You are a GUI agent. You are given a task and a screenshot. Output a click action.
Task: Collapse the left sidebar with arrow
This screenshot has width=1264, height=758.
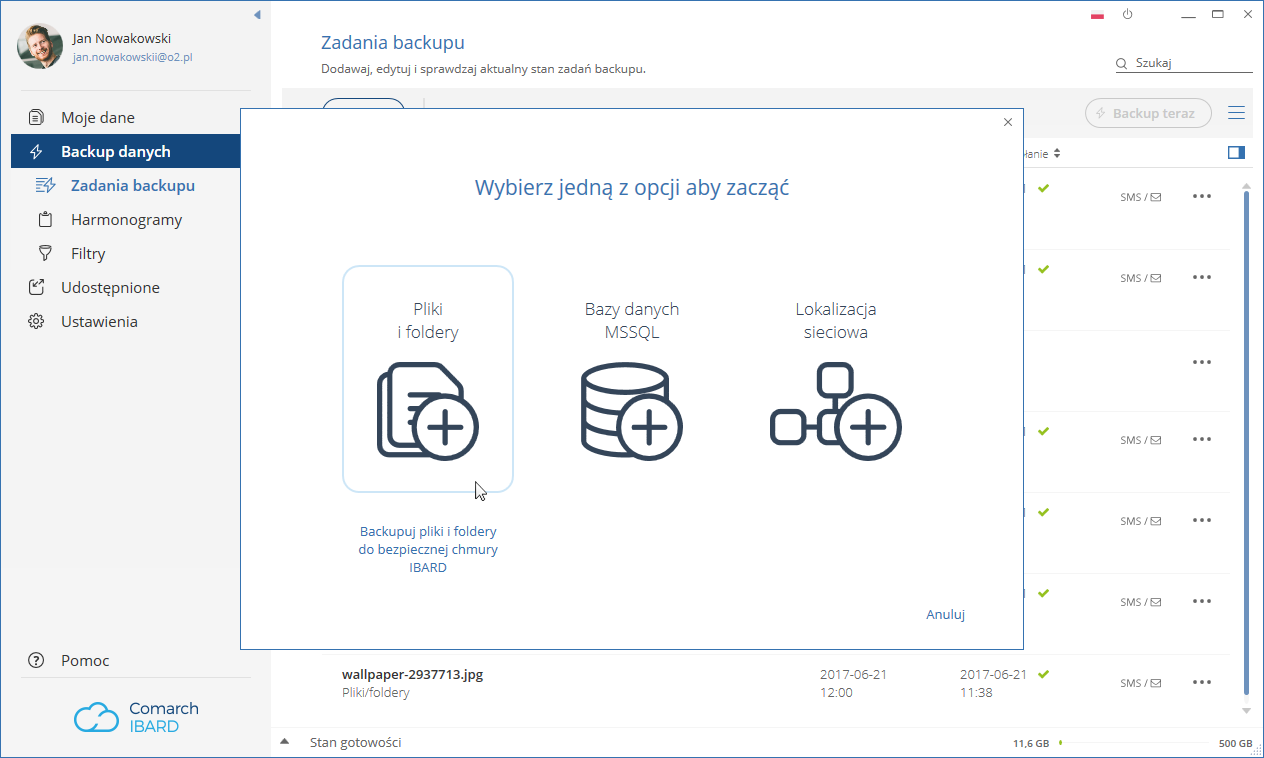(x=257, y=15)
